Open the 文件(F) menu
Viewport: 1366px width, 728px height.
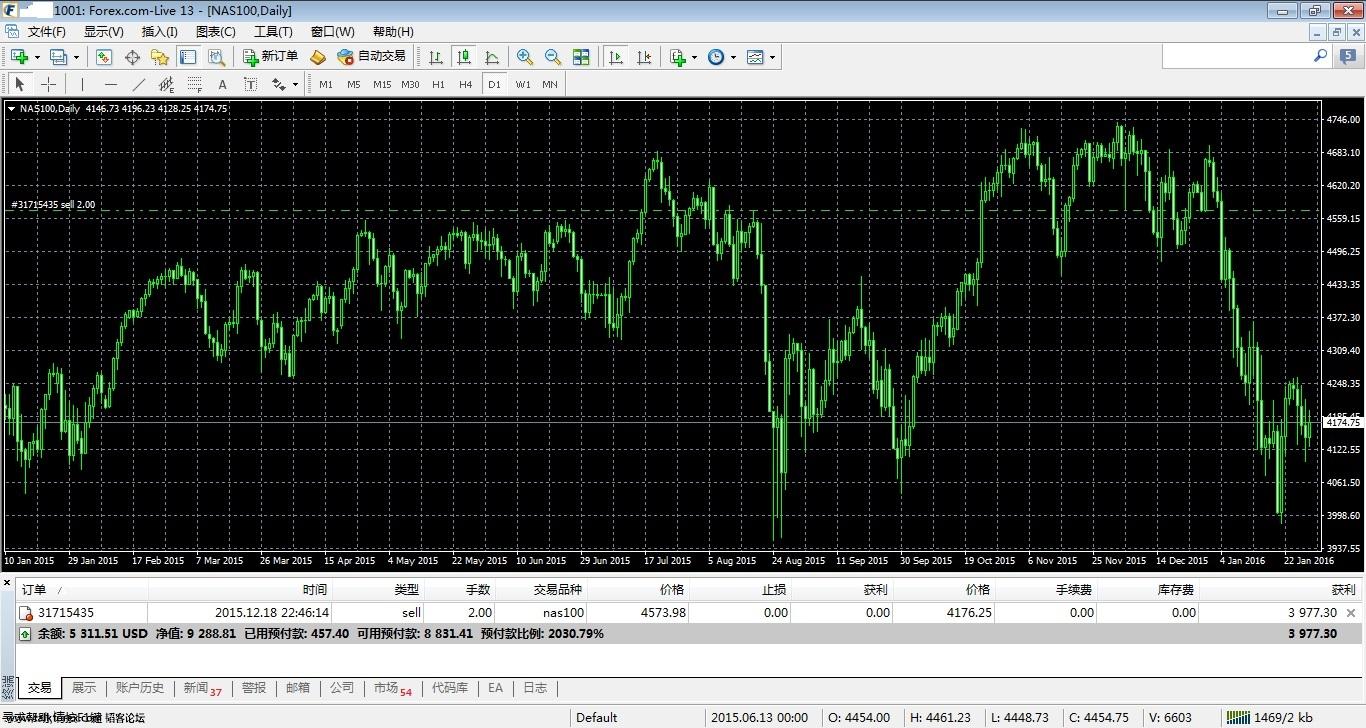point(46,31)
